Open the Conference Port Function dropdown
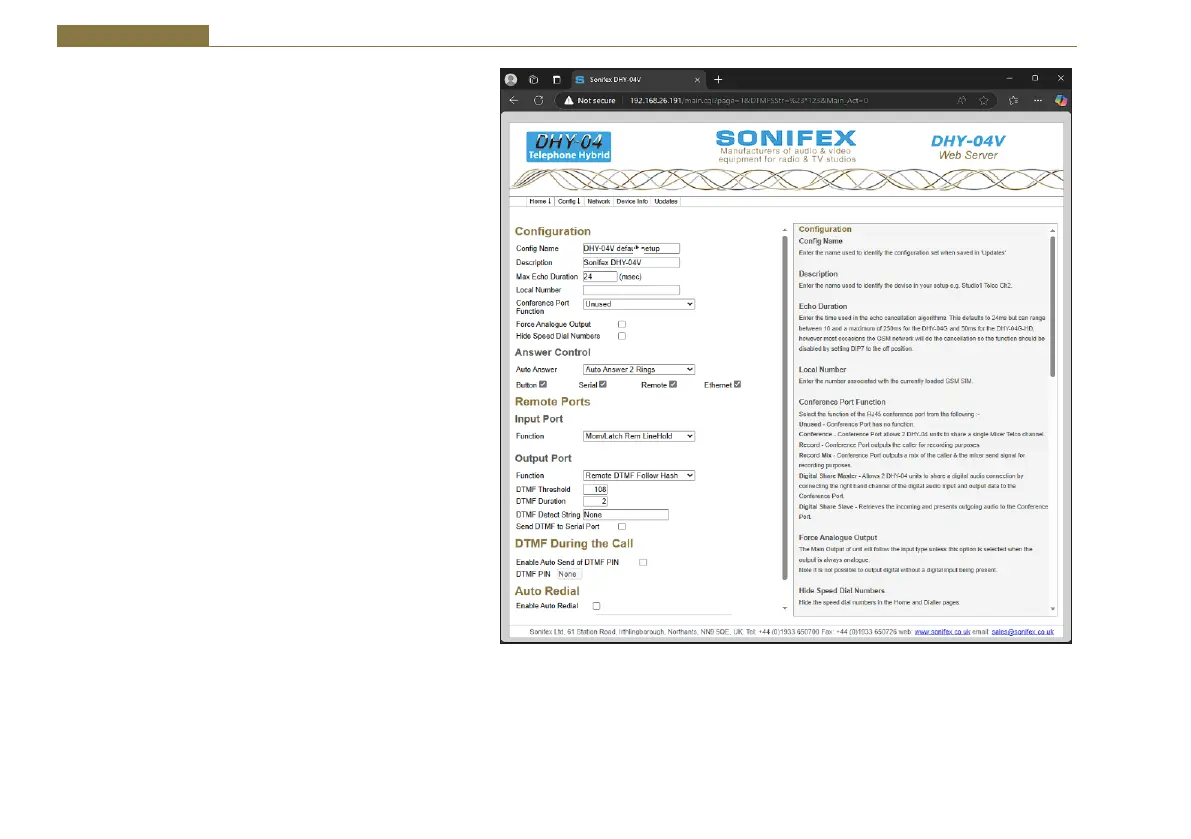This screenshot has width=1191, height=839. click(x=638, y=303)
